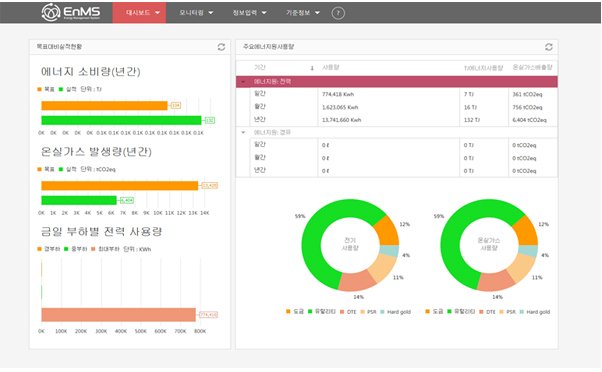
Task: Click the 목표대비실적현황 panel title
Action: [x=59, y=47]
